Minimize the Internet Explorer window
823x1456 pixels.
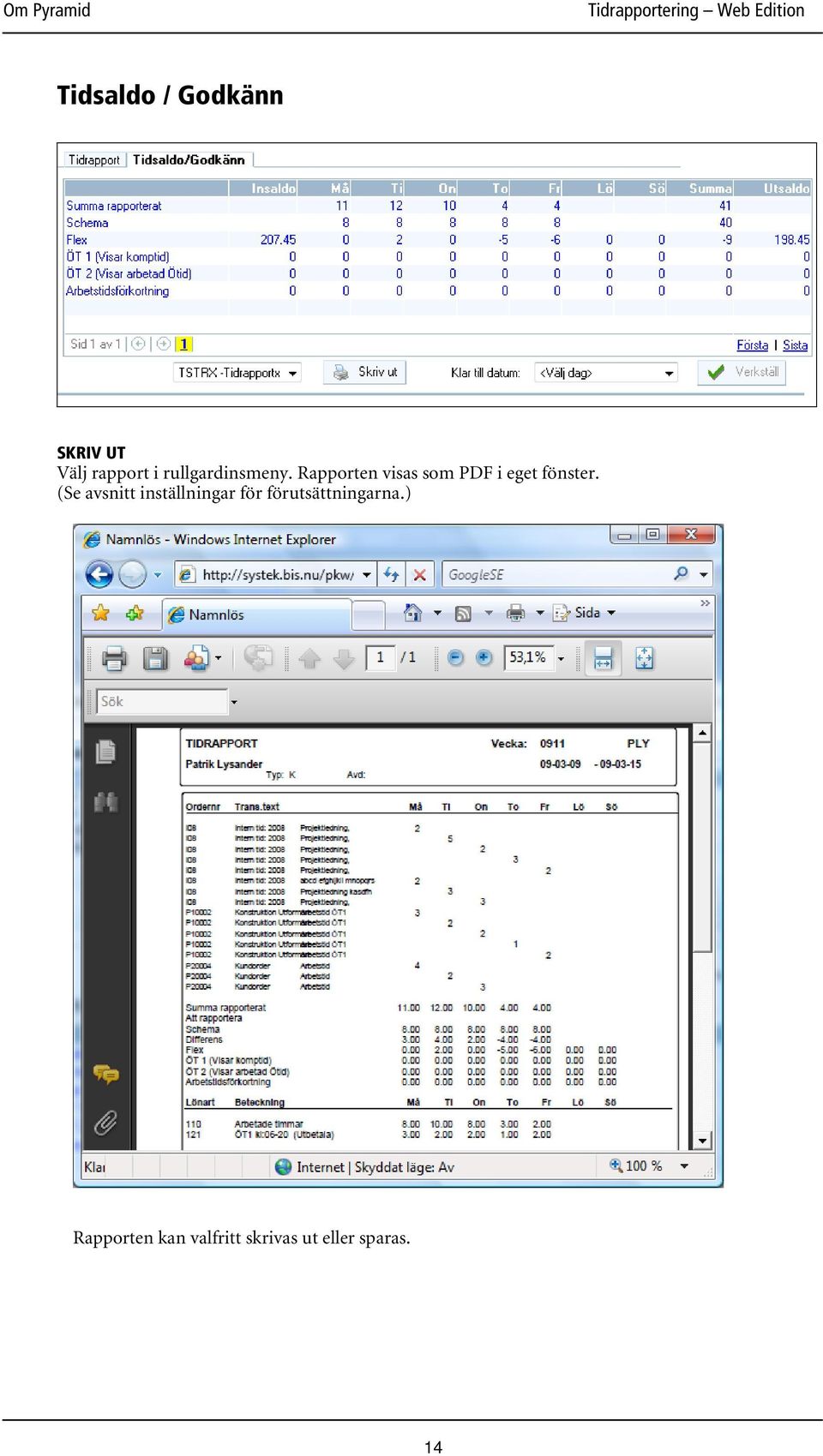coord(624,535)
